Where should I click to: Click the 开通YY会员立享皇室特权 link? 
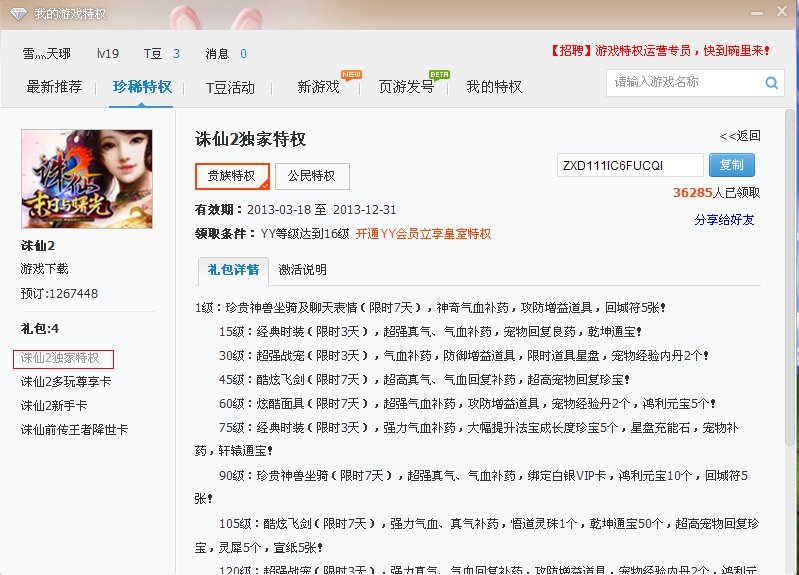423,234
